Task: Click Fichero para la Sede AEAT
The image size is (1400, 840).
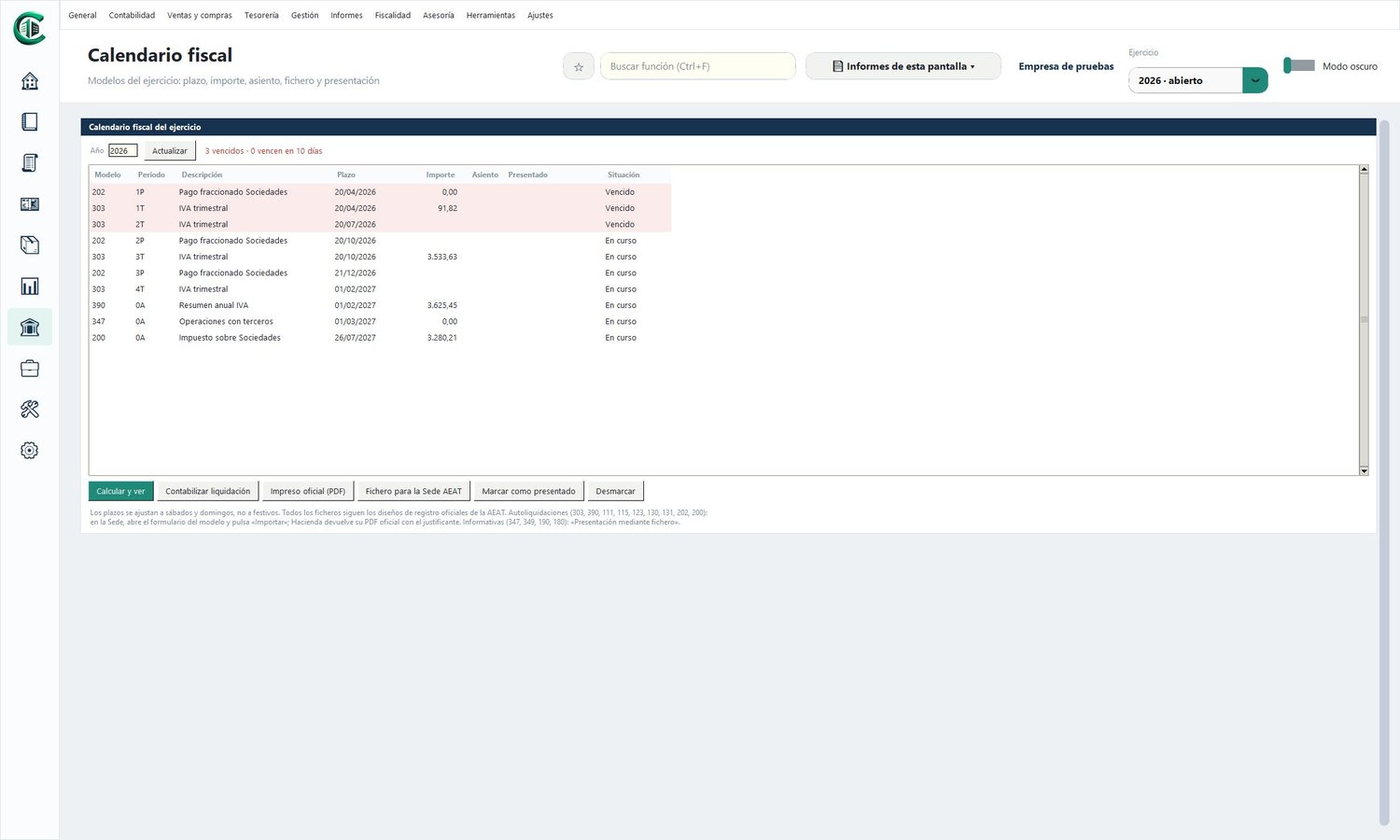Action: click(x=413, y=491)
